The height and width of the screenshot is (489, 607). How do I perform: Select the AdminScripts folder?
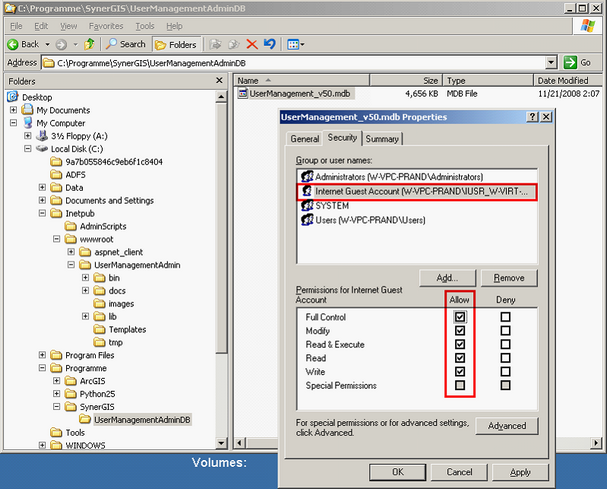pos(96,226)
